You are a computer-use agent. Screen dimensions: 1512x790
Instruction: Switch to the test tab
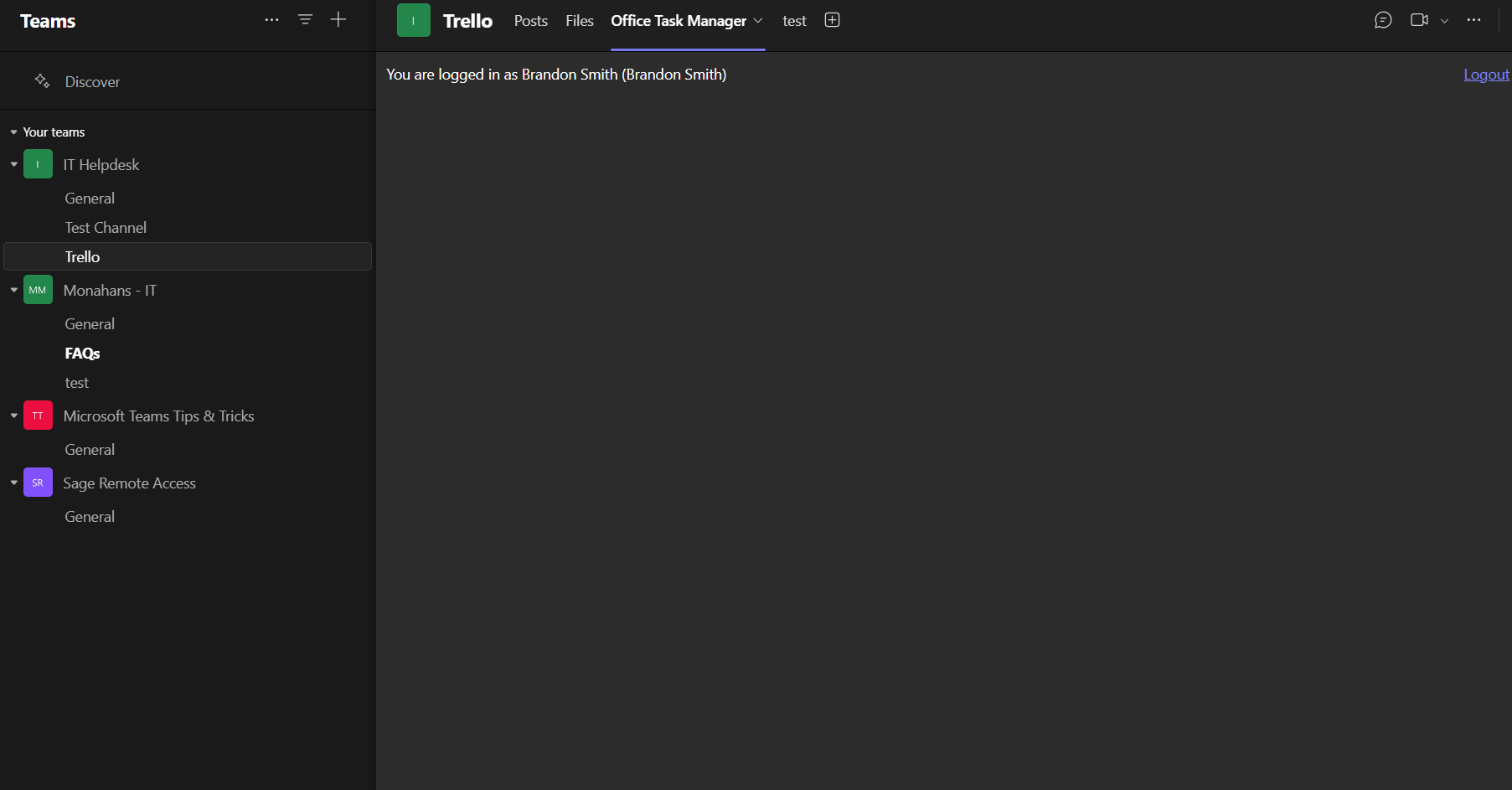pyautogui.click(x=794, y=21)
